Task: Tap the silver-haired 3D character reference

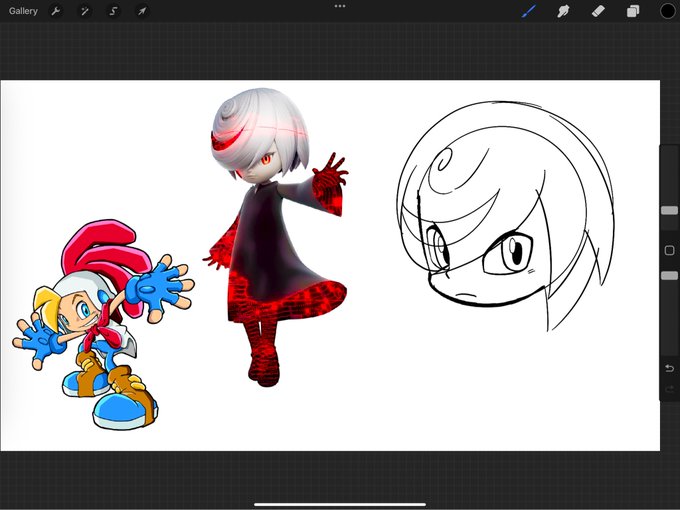Action: point(277,237)
